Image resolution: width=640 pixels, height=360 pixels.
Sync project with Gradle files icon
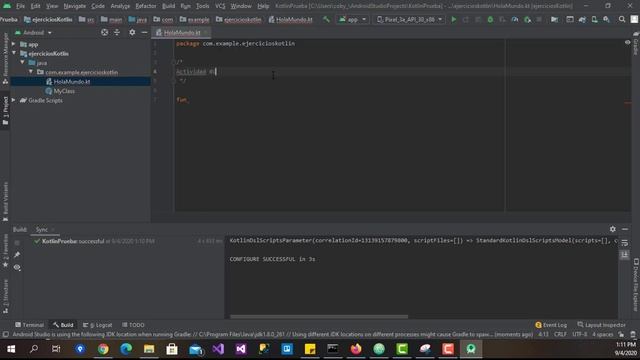(582, 19)
